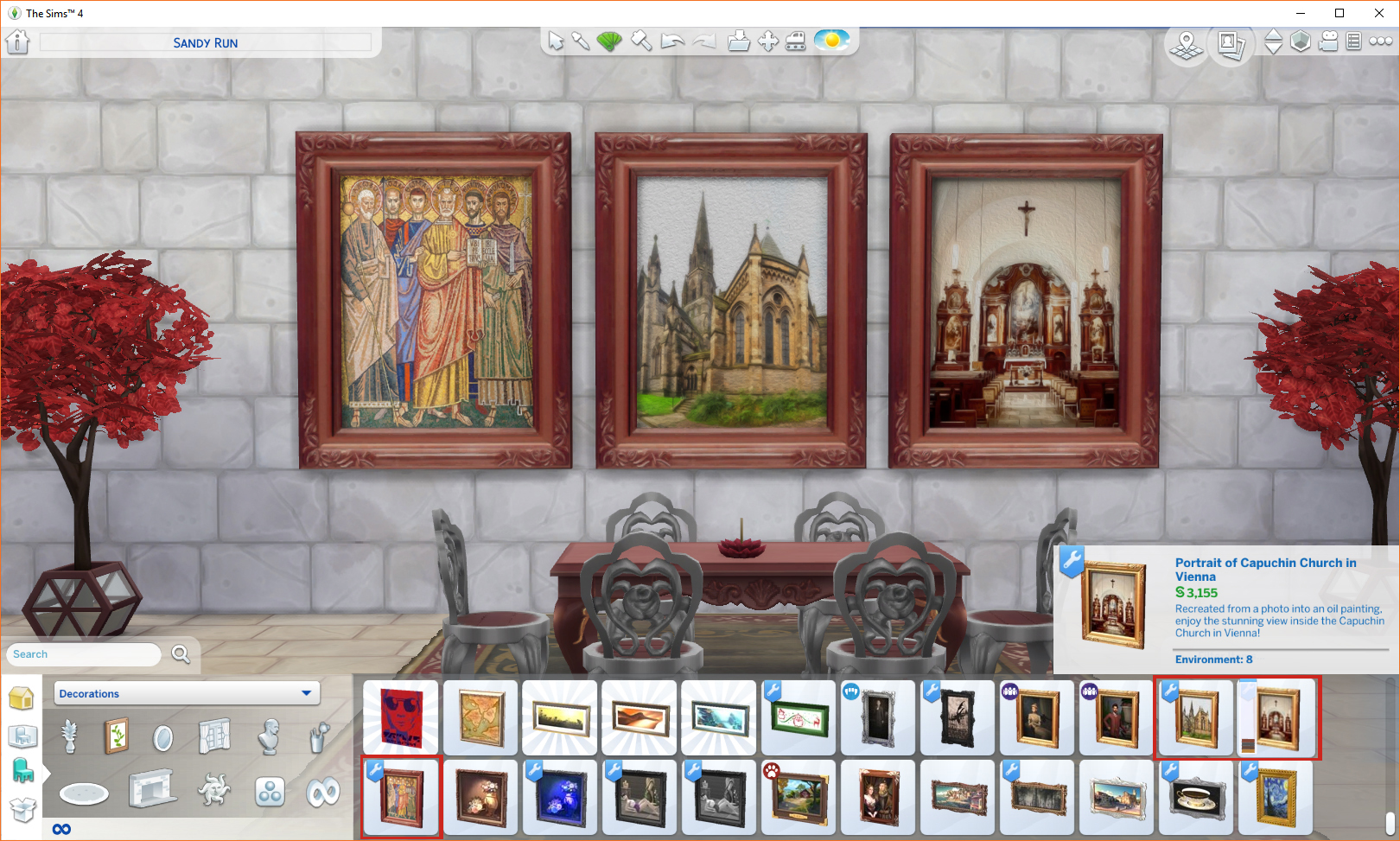Change floor level with up/down arrows
This screenshot has width=1400, height=841.
[1273, 41]
